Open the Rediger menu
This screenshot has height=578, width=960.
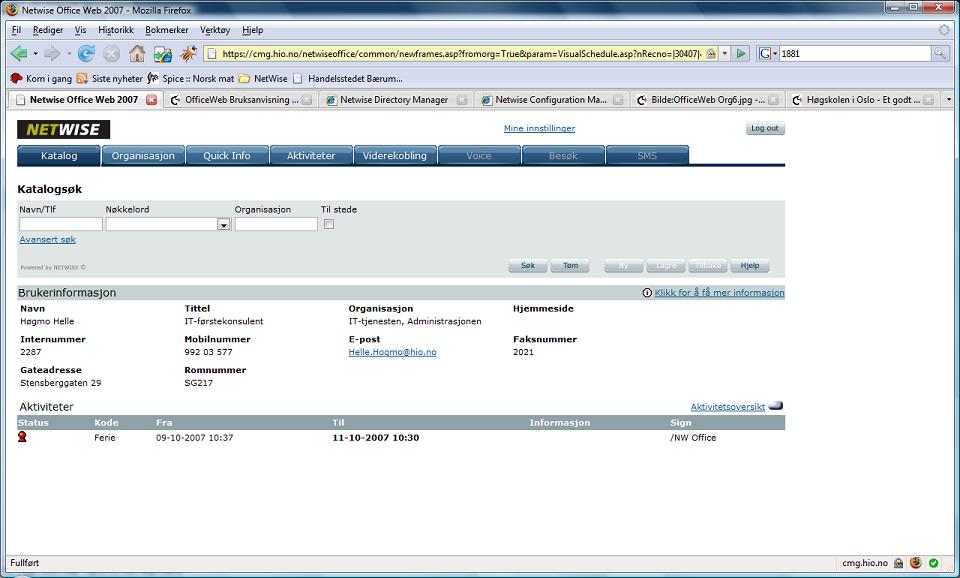[x=48, y=30]
